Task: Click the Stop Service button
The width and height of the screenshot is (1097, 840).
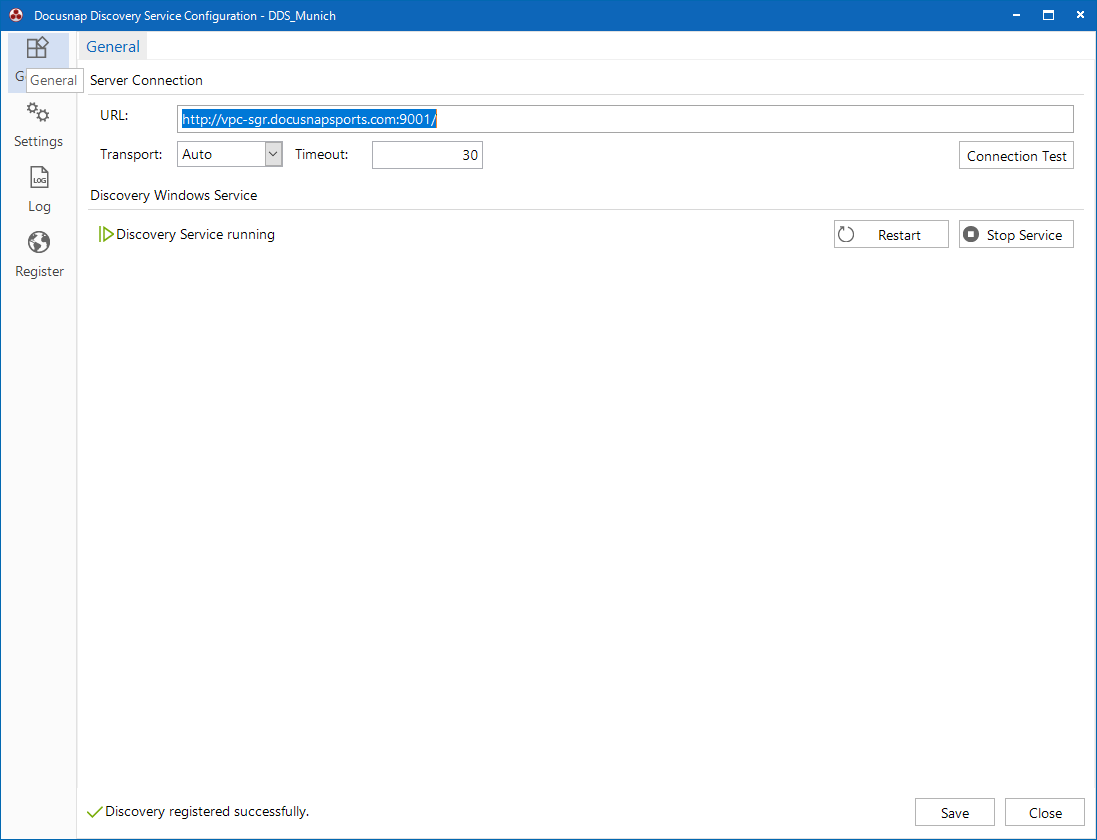Action: coord(1016,234)
